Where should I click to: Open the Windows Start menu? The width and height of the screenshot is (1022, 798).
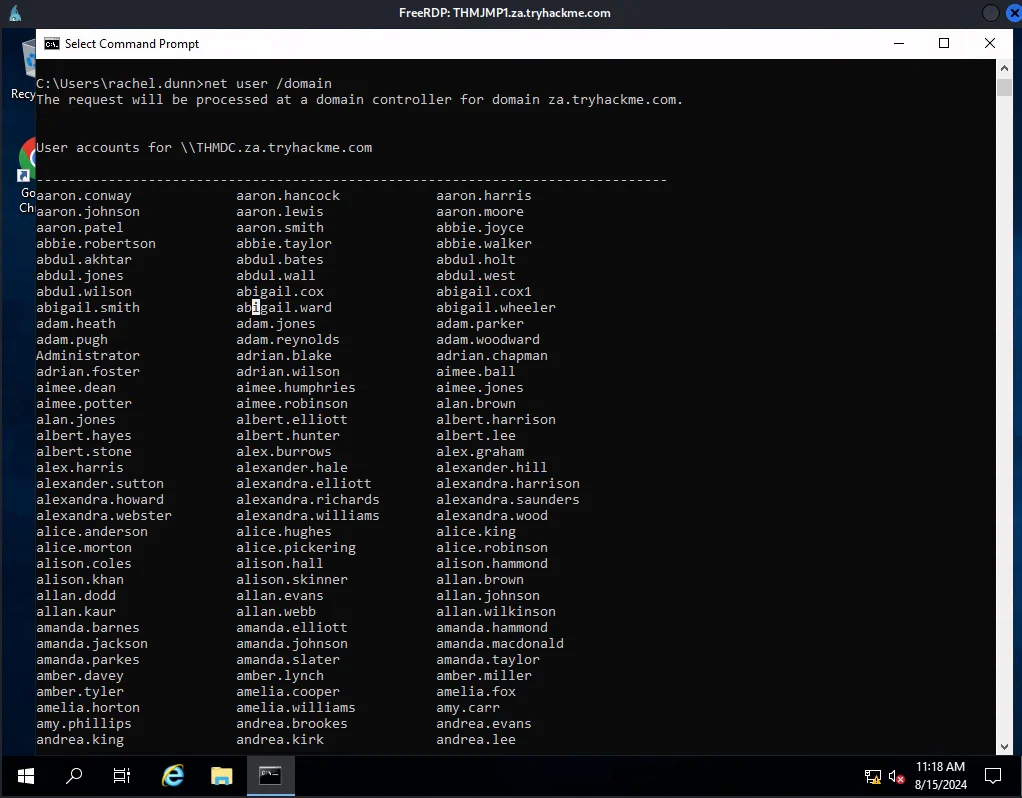[x=25, y=776]
